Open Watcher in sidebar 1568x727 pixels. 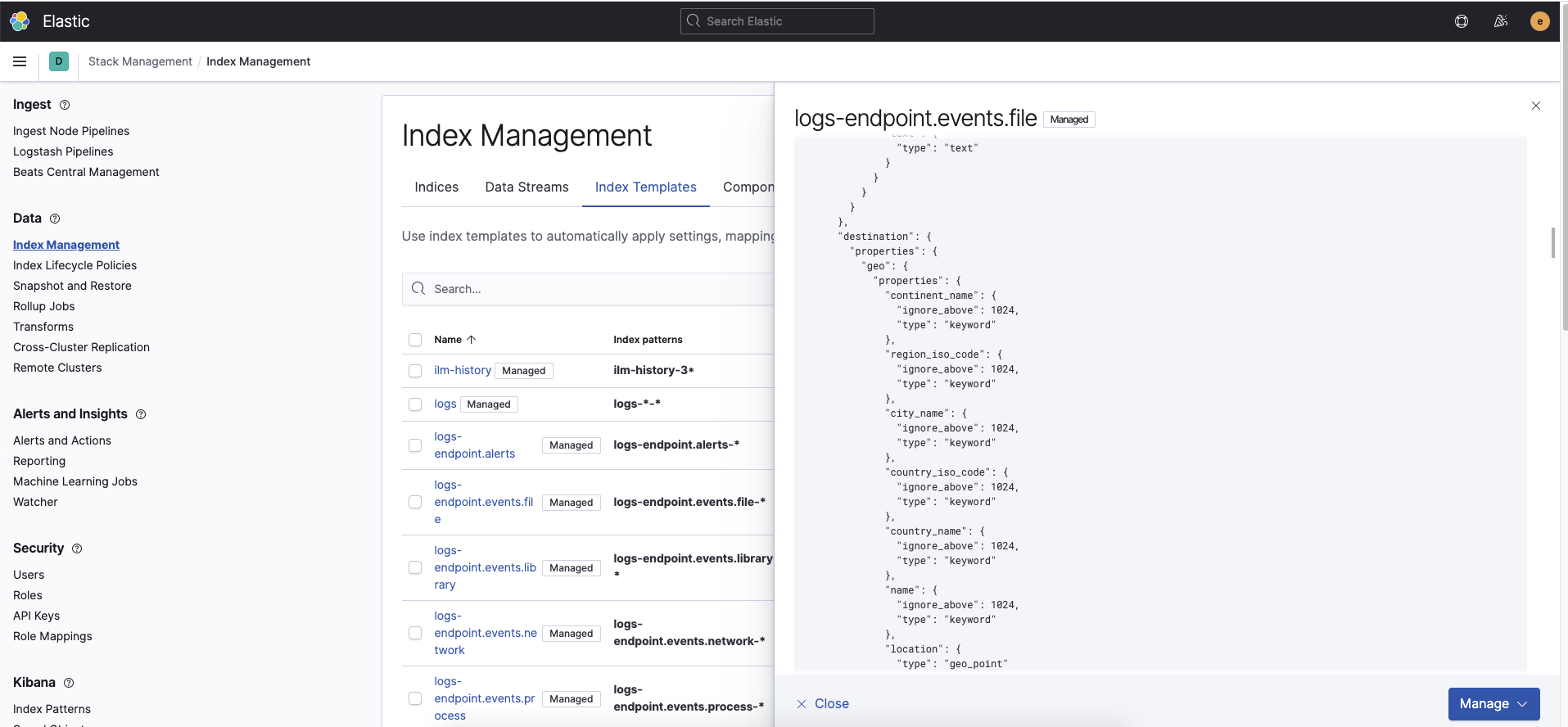coord(35,502)
